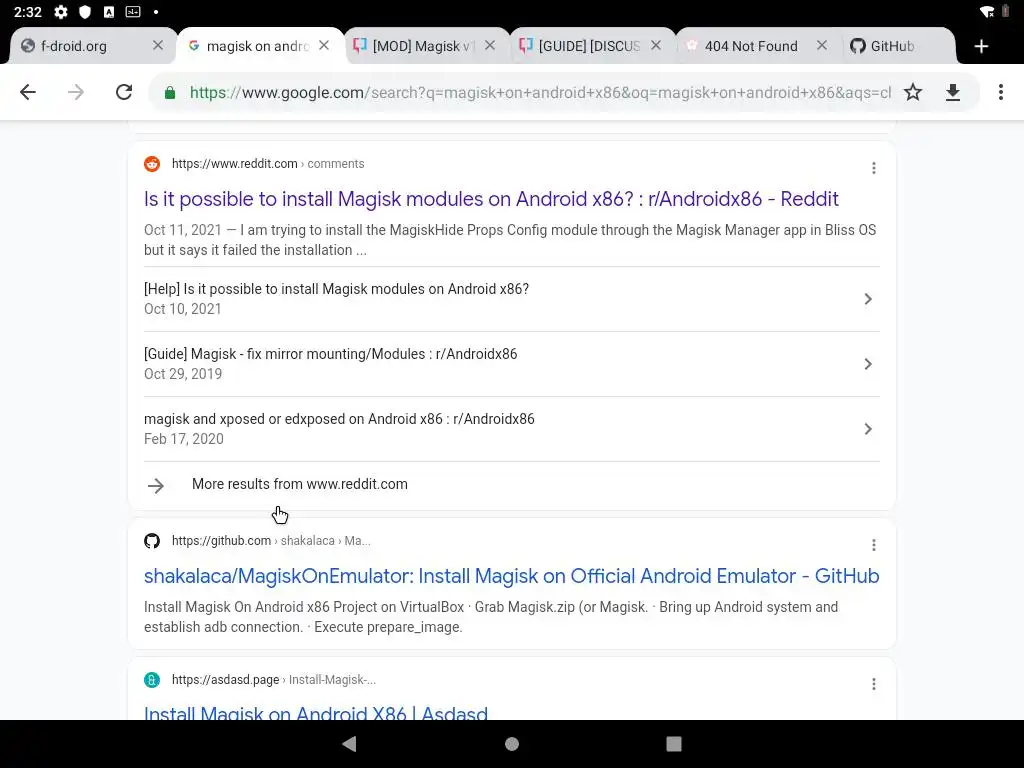This screenshot has width=1024, height=768.
Task: Click the URL address bar
Action: (x=539, y=93)
